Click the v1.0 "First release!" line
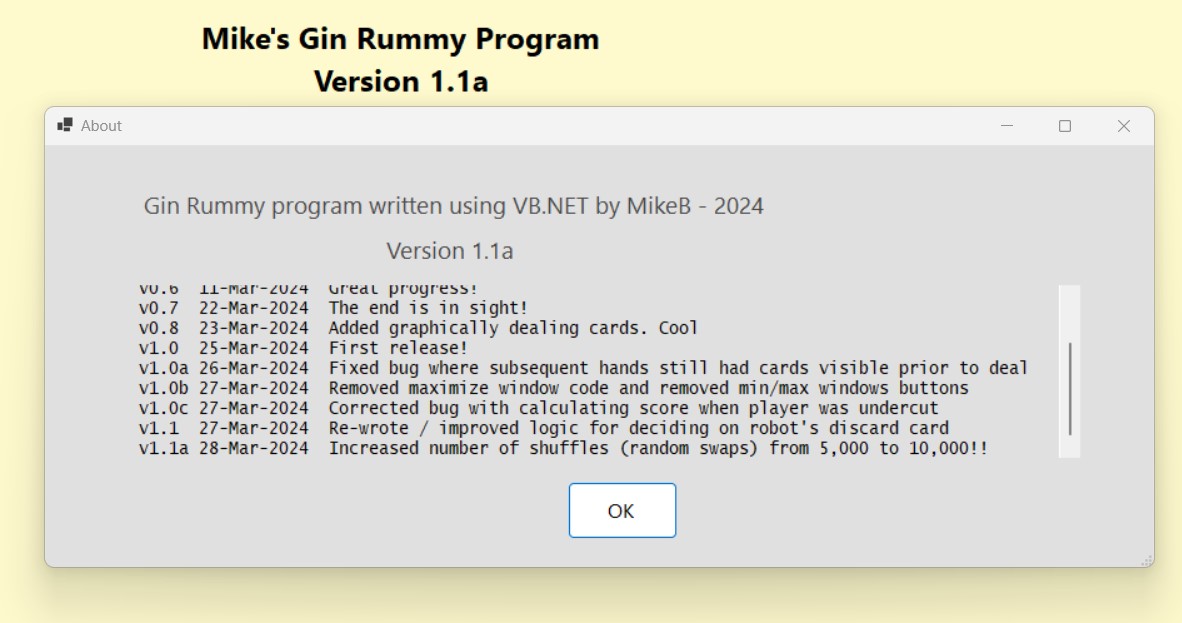Screen dimensions: 1182x623 398,348
